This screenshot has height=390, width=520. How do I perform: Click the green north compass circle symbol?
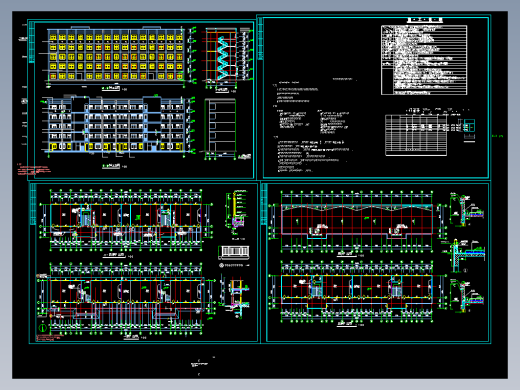[x=43, y=328]
